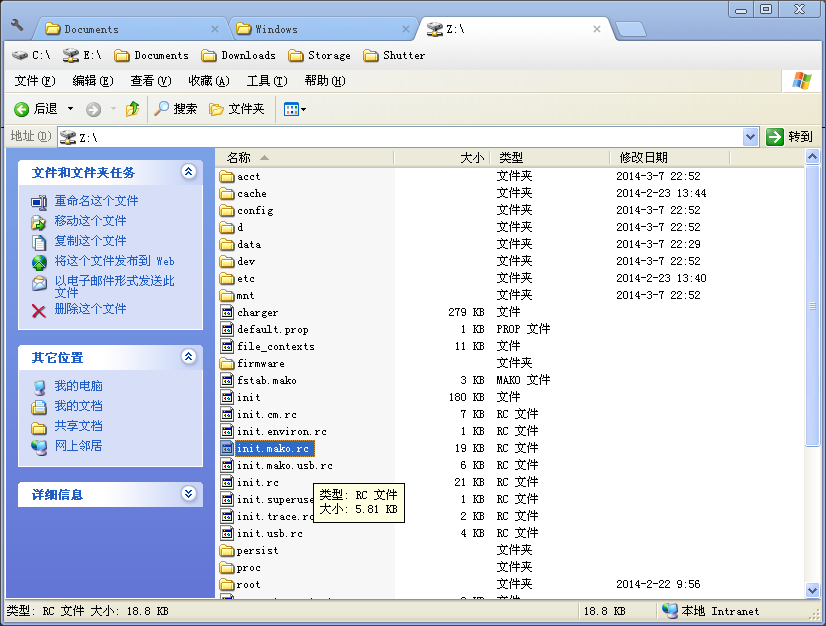Viewport: 826px width, 626px height.
Task: Select the cache folder icon
Action: click(227, 193)
